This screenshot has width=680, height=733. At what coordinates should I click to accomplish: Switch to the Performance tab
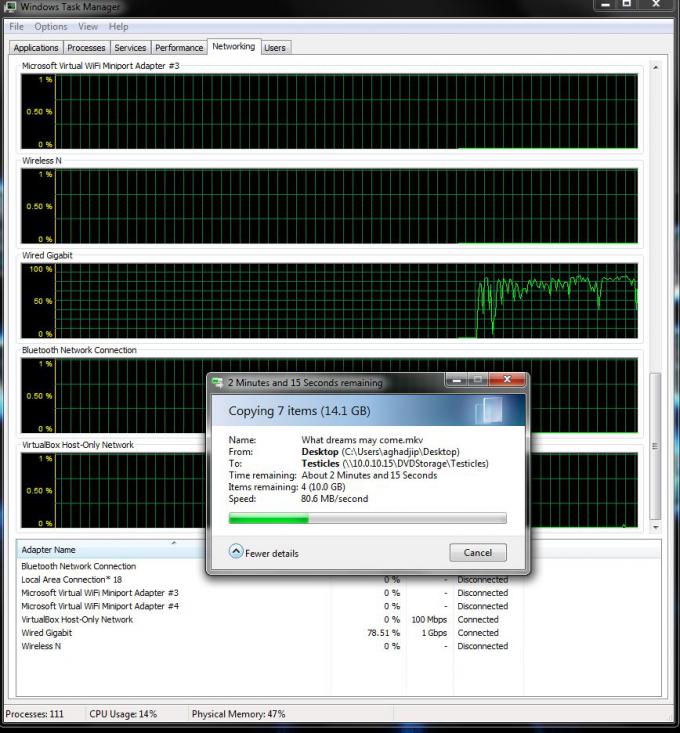tap(179, 48)
